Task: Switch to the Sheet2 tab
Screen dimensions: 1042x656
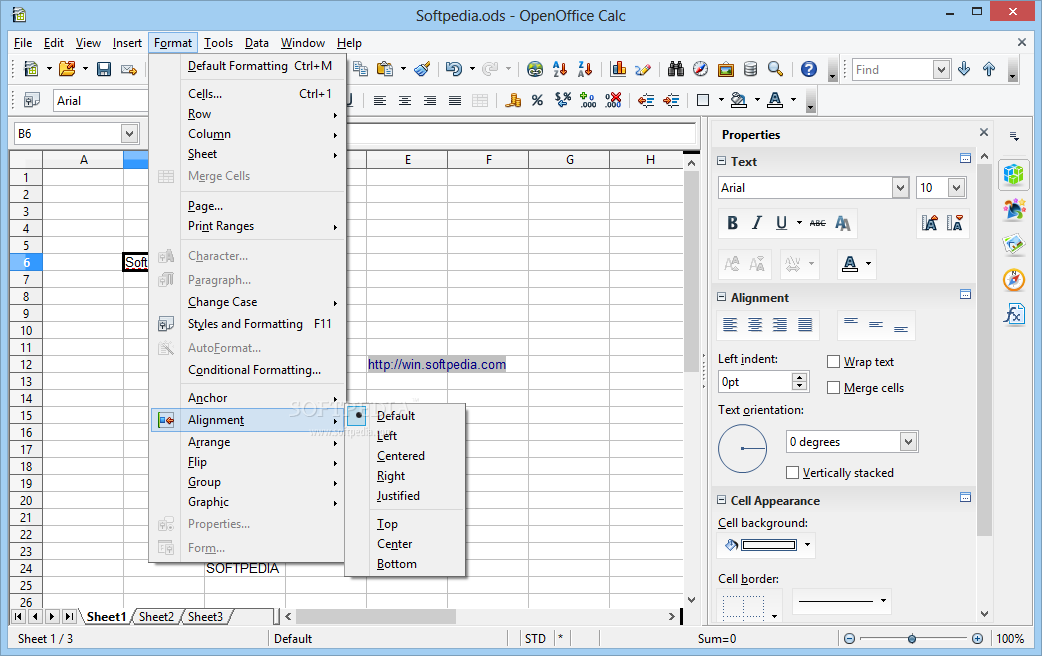Action: (x=156, y=617)
